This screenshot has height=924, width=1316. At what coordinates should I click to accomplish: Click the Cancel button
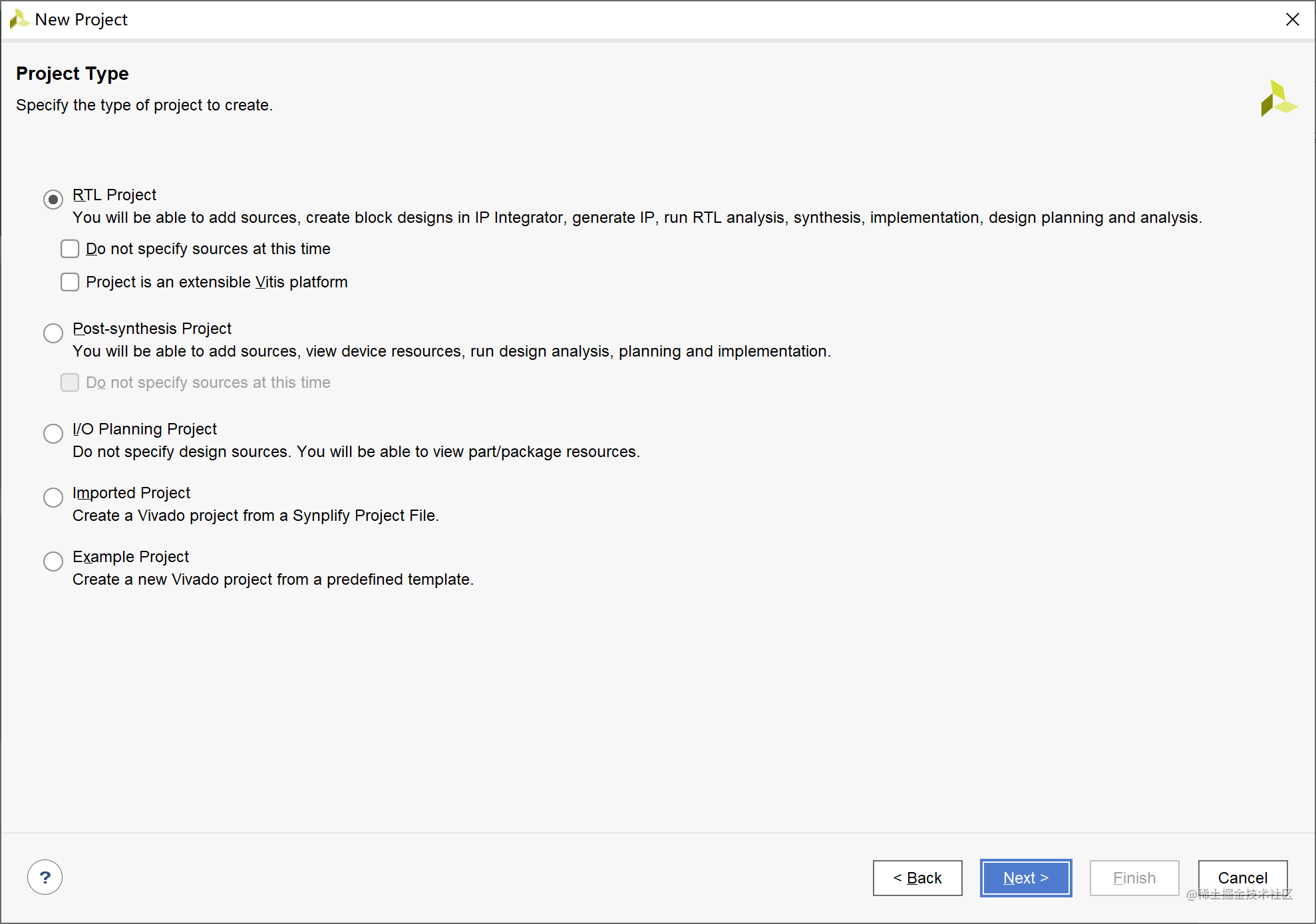click(1241, 878)
